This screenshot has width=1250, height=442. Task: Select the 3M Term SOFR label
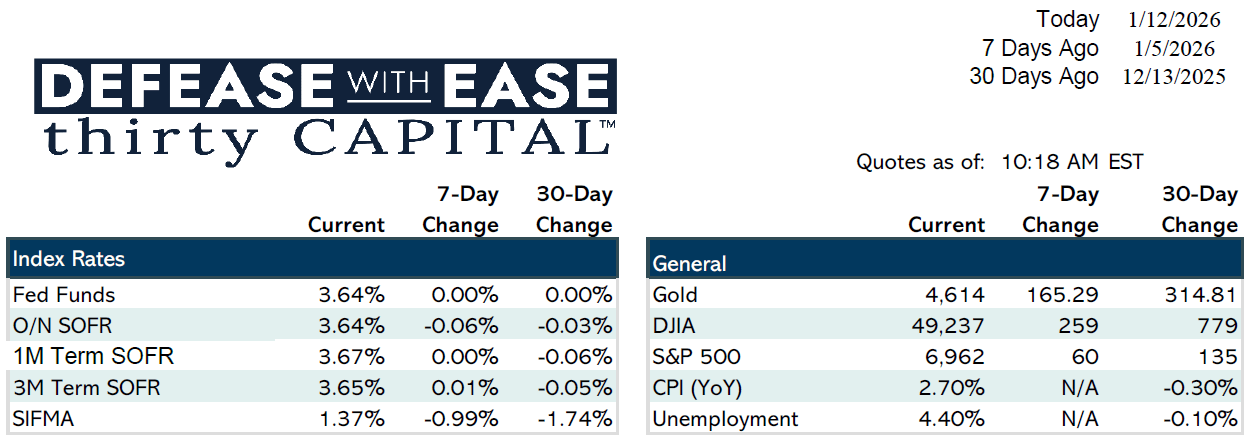94,387
